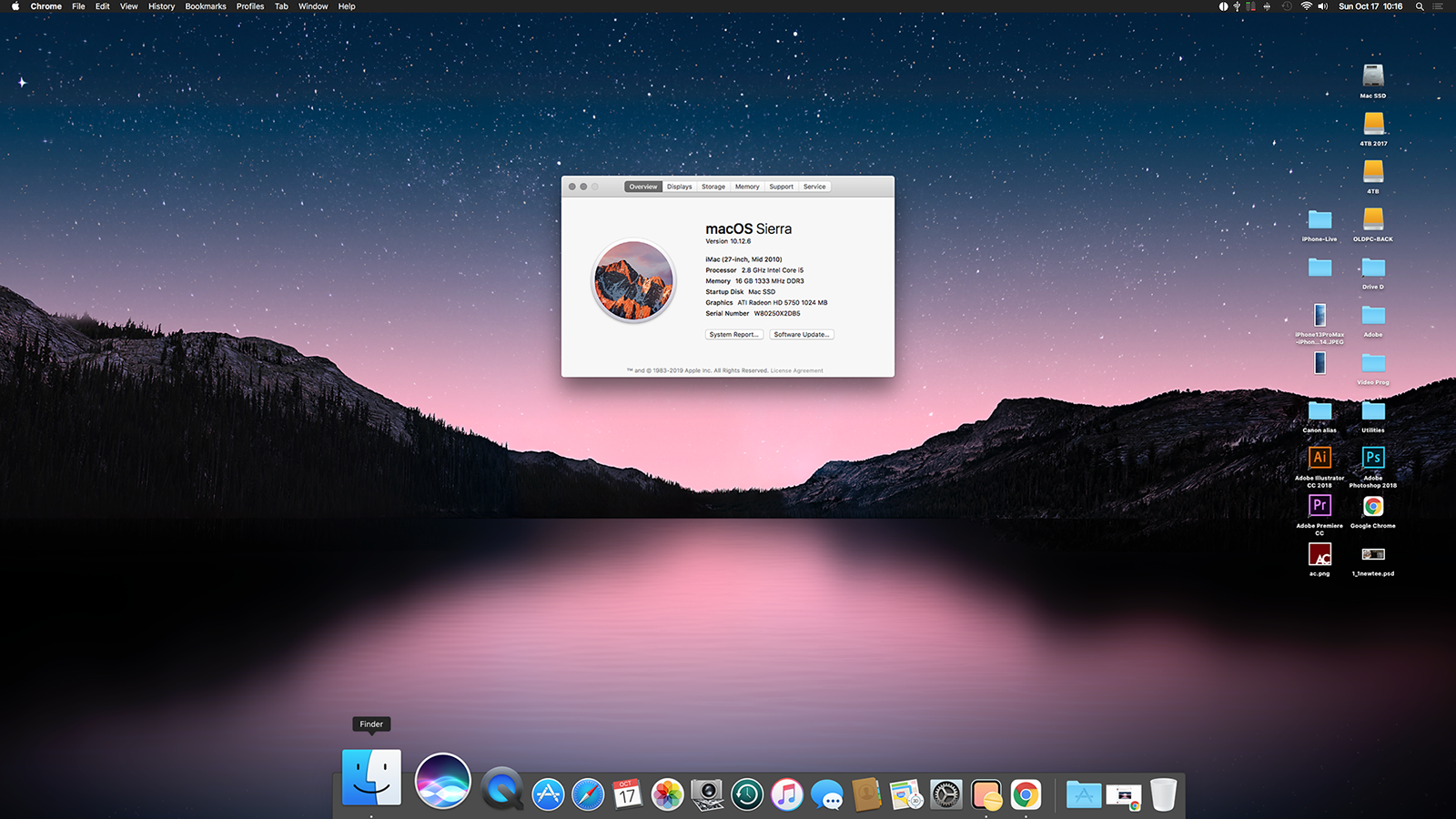Launch iTunes from the Dock
Image resolution: width=1456 pixels, height=819 pixels.
point(787,794)
